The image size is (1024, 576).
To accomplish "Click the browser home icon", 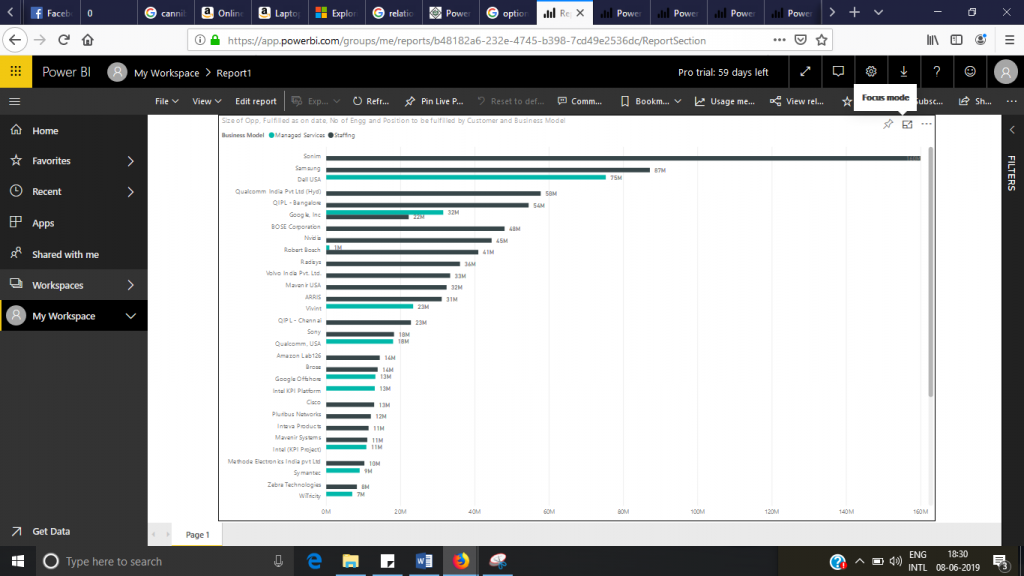I will (88, 40).
